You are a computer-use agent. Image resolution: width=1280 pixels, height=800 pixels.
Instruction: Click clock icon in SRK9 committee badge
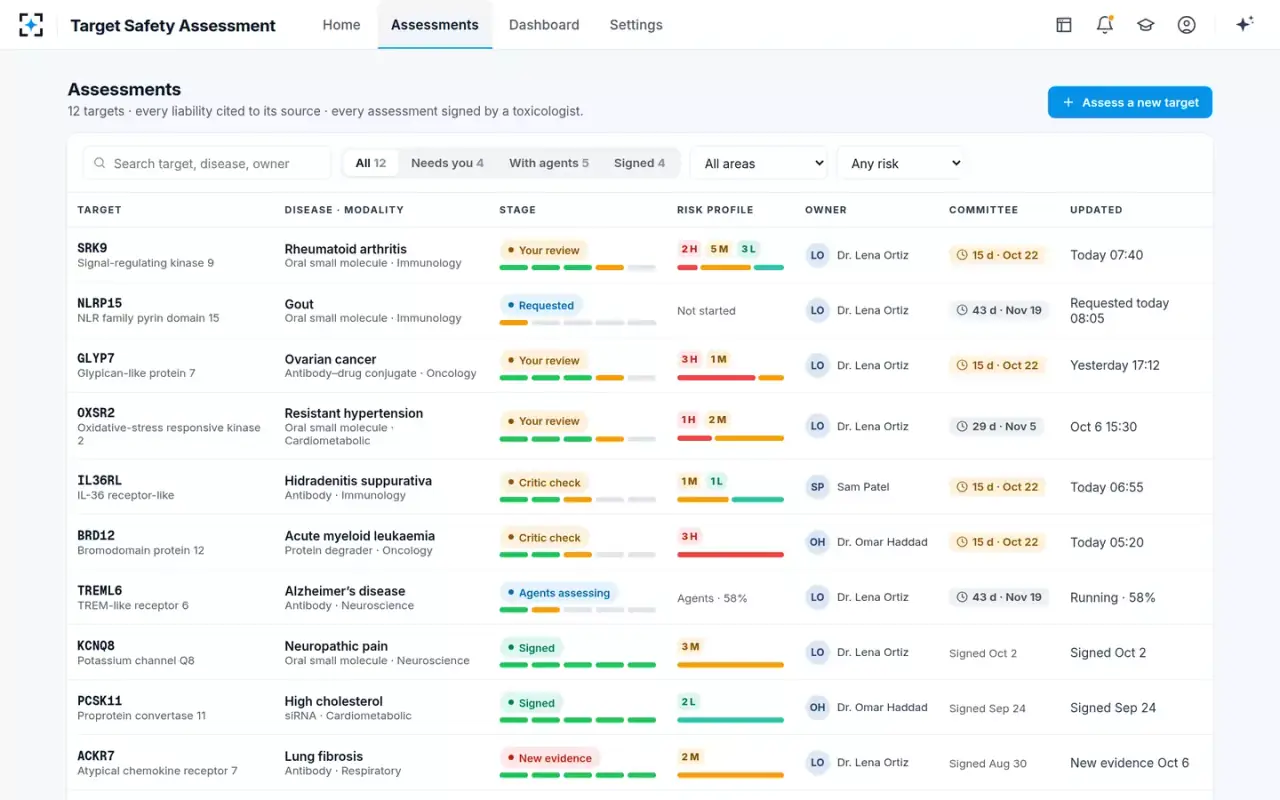coord(962,255)
